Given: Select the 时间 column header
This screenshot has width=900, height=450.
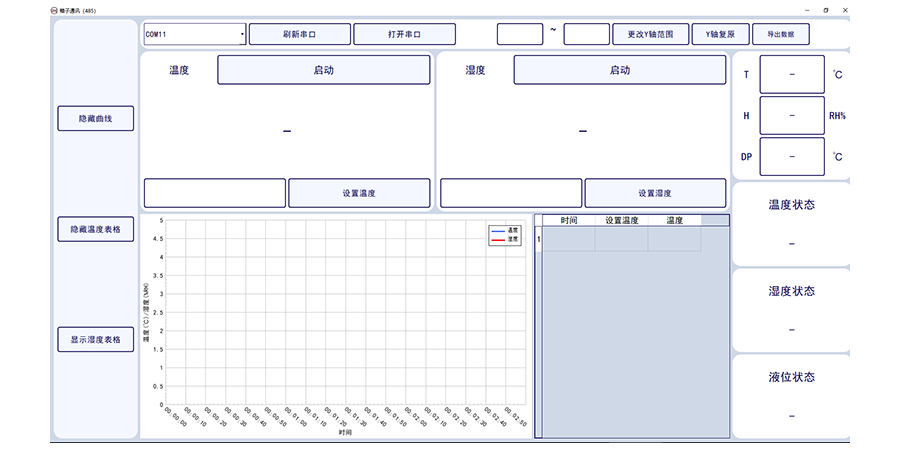Looking at the screenshot, I should pyautogui.click(x=569, y=220).
